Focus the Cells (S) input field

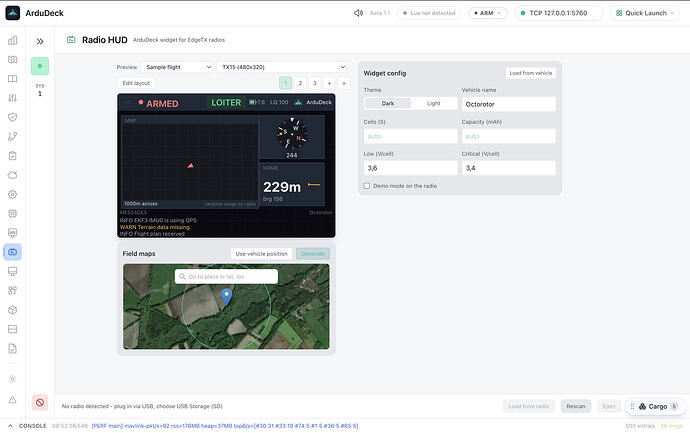pyautogui.click(x=411, y=136)
